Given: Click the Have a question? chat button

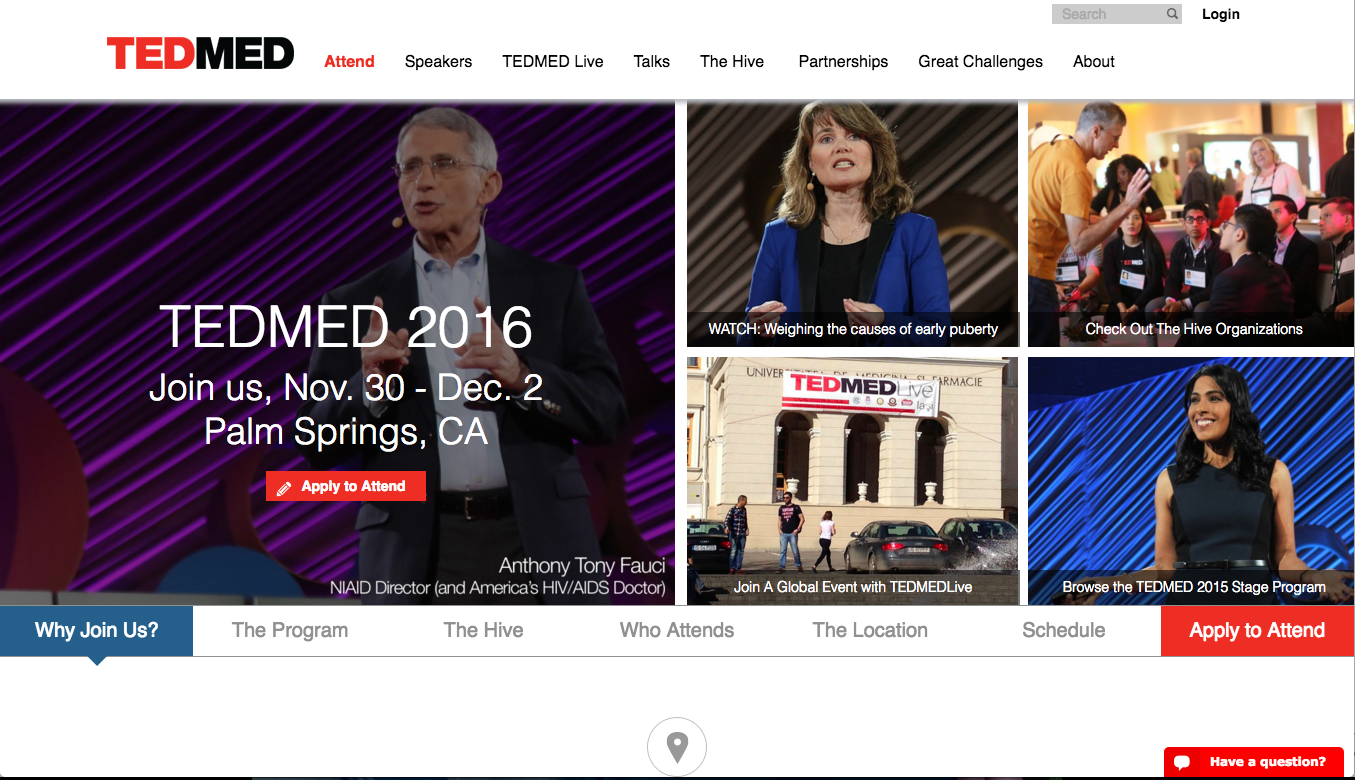Looking at the screenshot, I should tap(1254, 762).
